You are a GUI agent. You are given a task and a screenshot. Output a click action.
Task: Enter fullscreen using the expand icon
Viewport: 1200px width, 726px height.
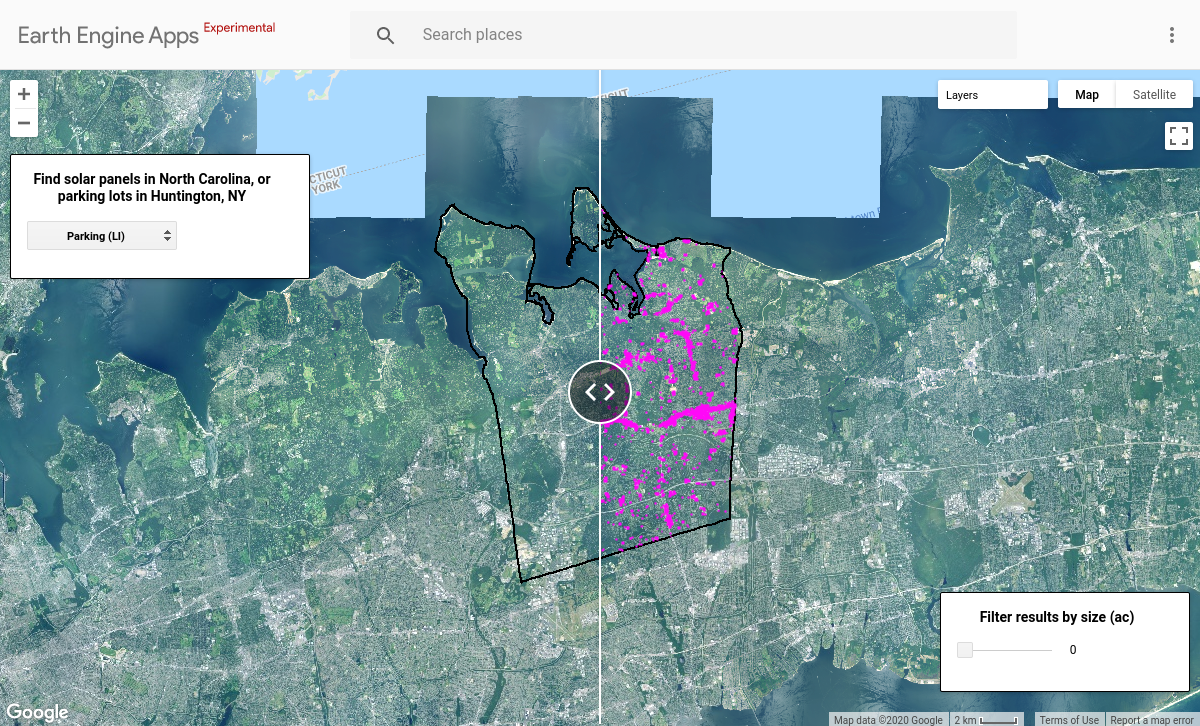coord(1178,135)
